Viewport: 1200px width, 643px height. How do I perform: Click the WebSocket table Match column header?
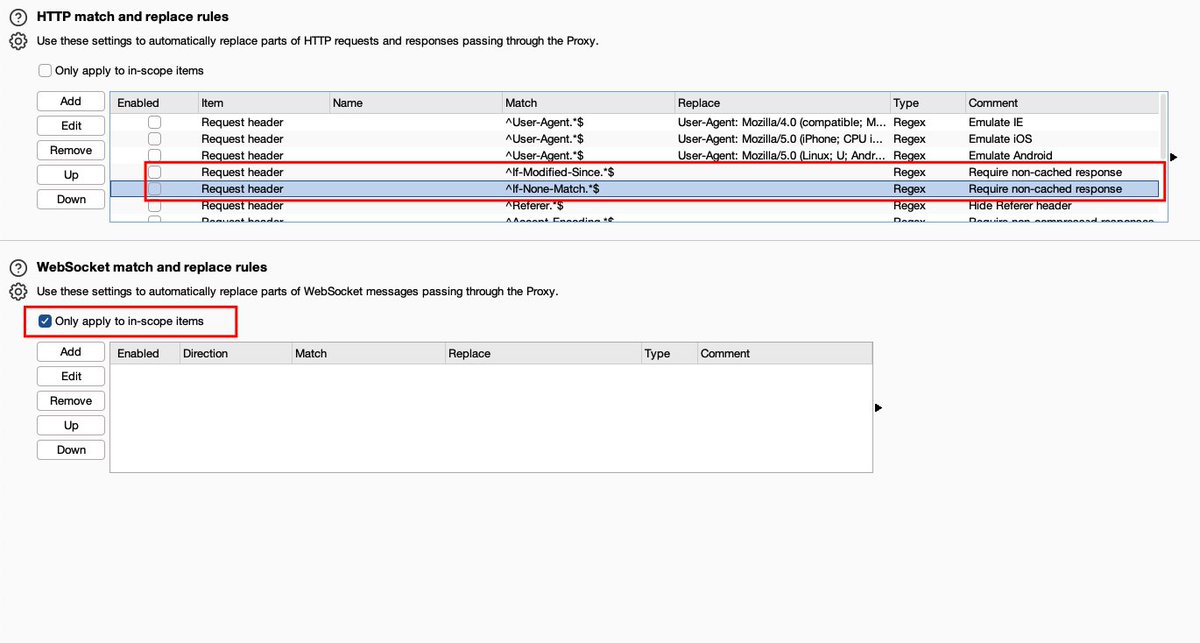click(366, 353)
